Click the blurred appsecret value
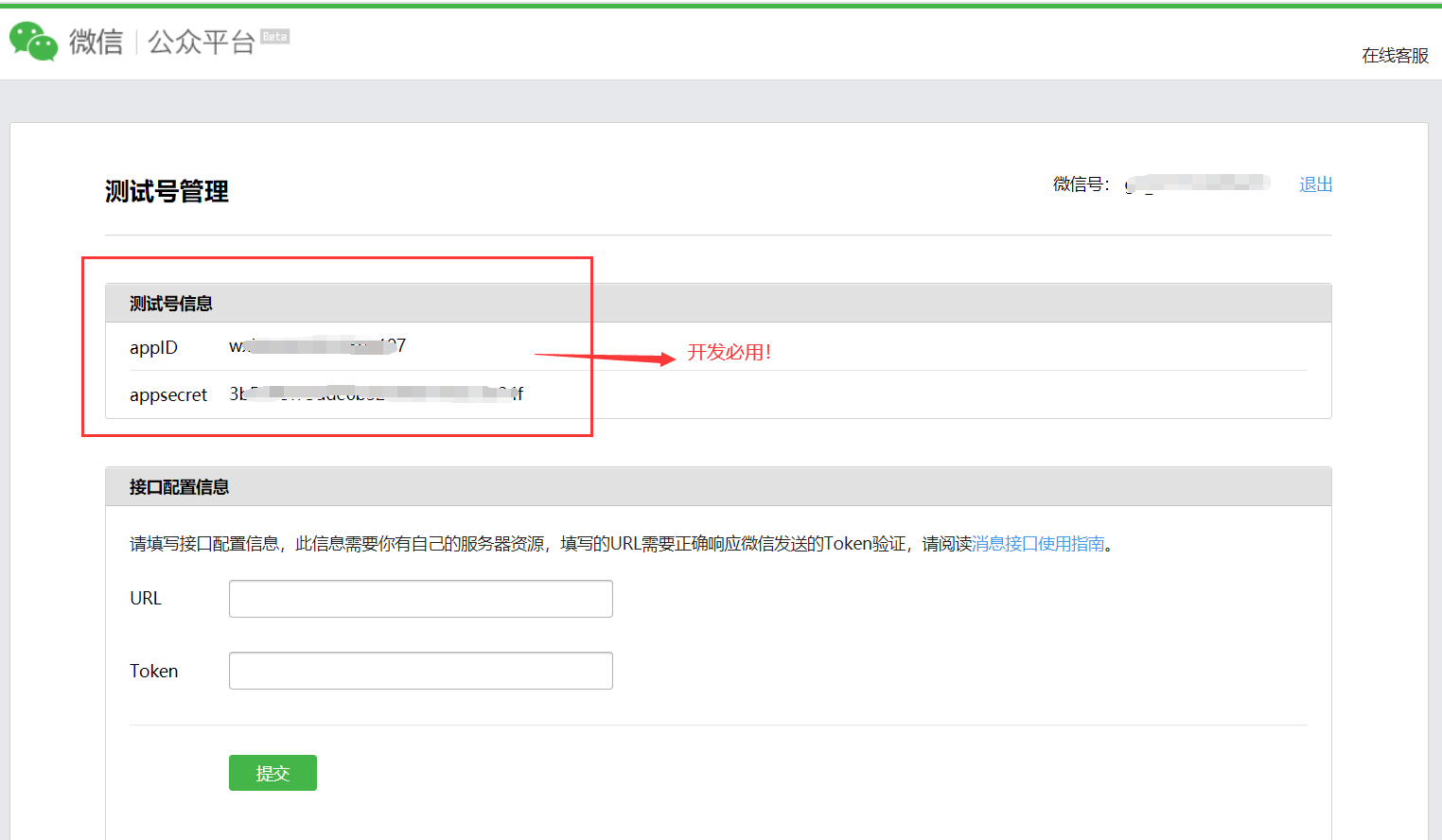 click(x=376, y=394)
